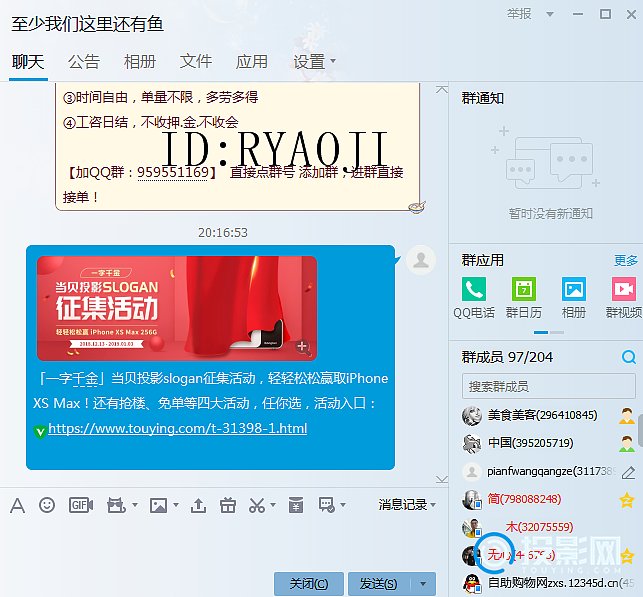Expand the picture icon dropdown arrow
This screenshot has height=597, width=643.
176,505
